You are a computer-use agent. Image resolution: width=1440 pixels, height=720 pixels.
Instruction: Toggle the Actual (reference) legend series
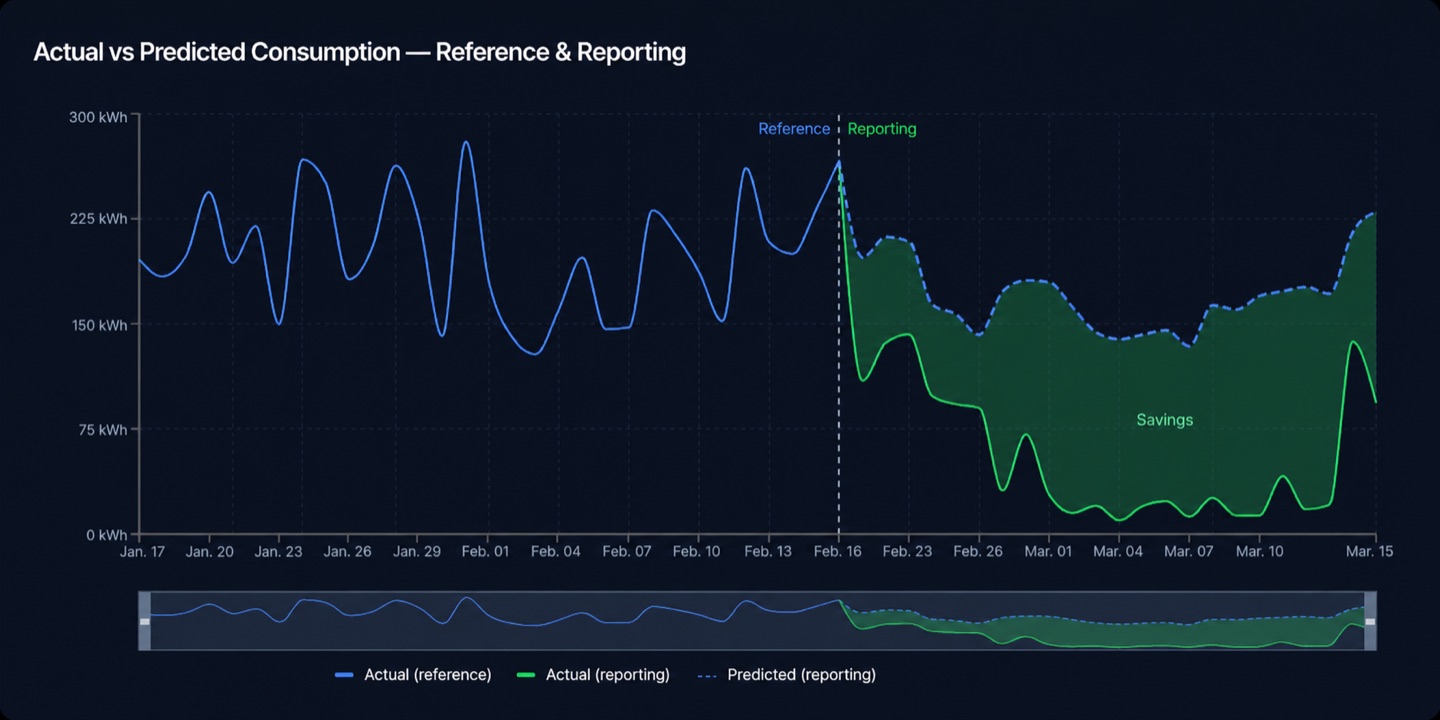[x=413, y=675]
